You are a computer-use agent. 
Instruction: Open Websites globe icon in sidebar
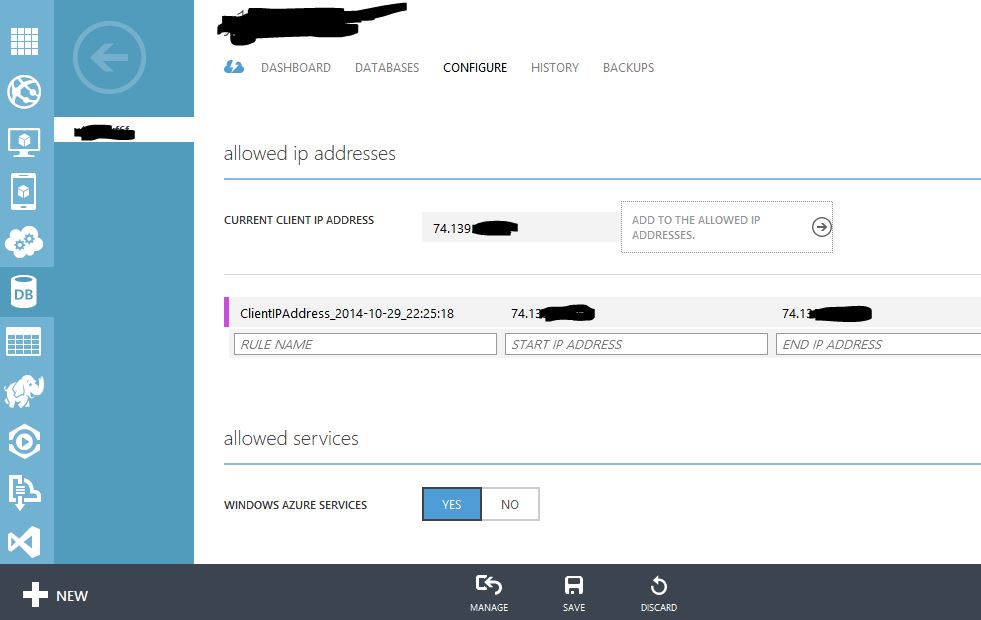pyautogui.click(x=24, y=92)
